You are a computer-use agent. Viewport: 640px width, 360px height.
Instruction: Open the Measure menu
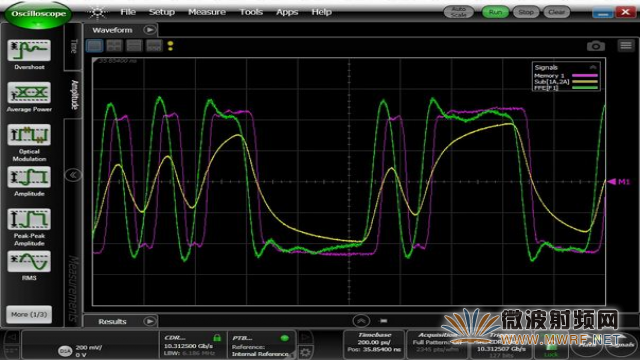pos(207,12)
